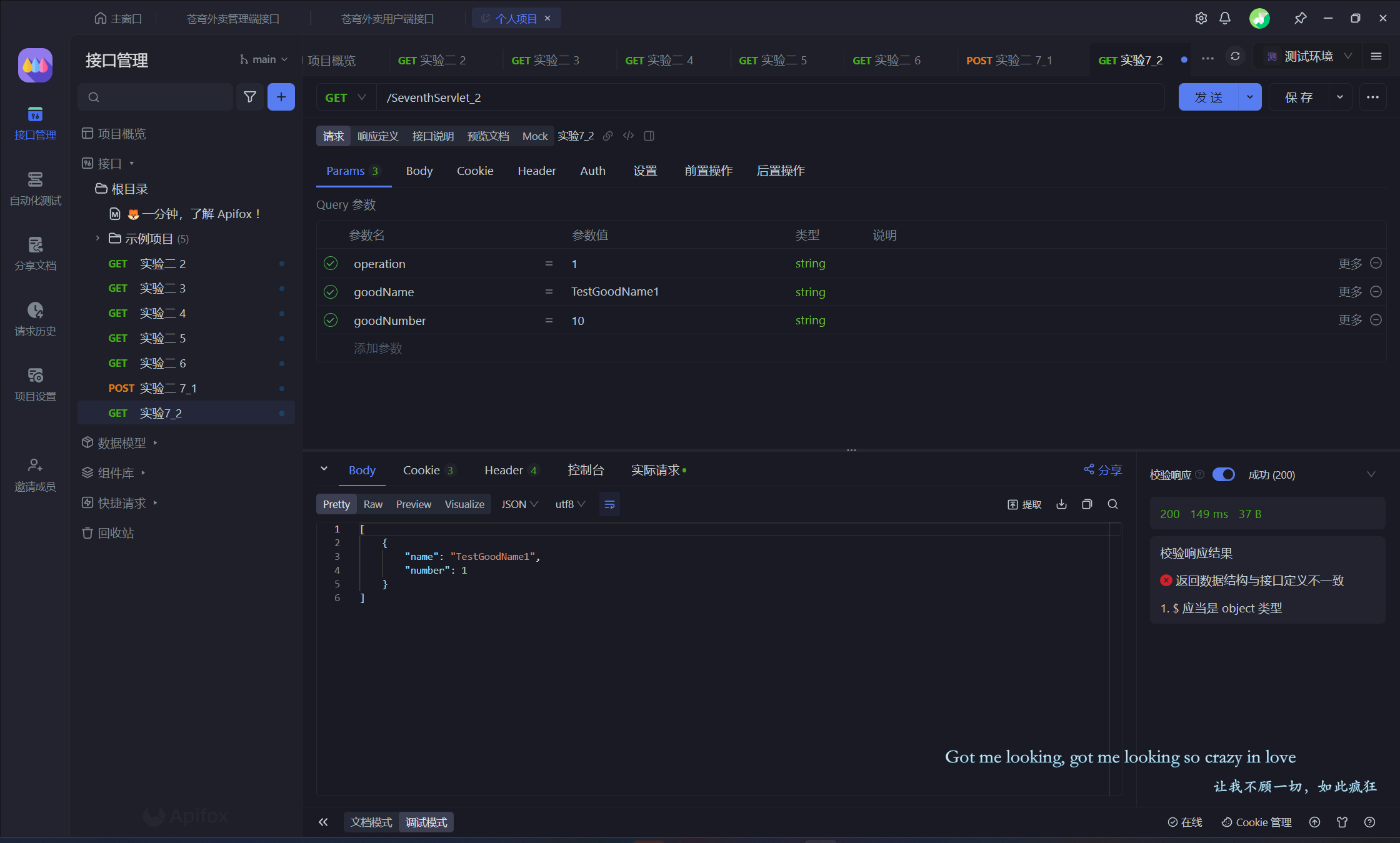Screen dimensions: 1400x843
Task: Open the 发送 dropdown arrow
Action: 1249,97
